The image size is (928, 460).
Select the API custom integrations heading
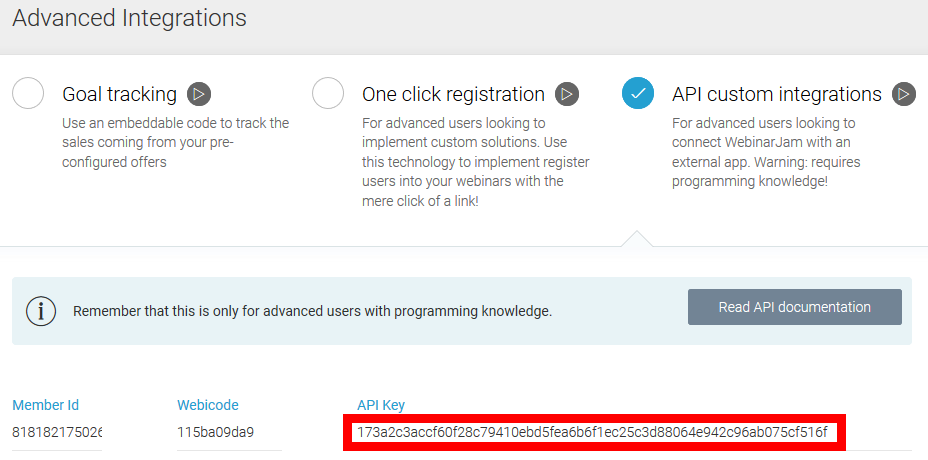tap(776, 94)
